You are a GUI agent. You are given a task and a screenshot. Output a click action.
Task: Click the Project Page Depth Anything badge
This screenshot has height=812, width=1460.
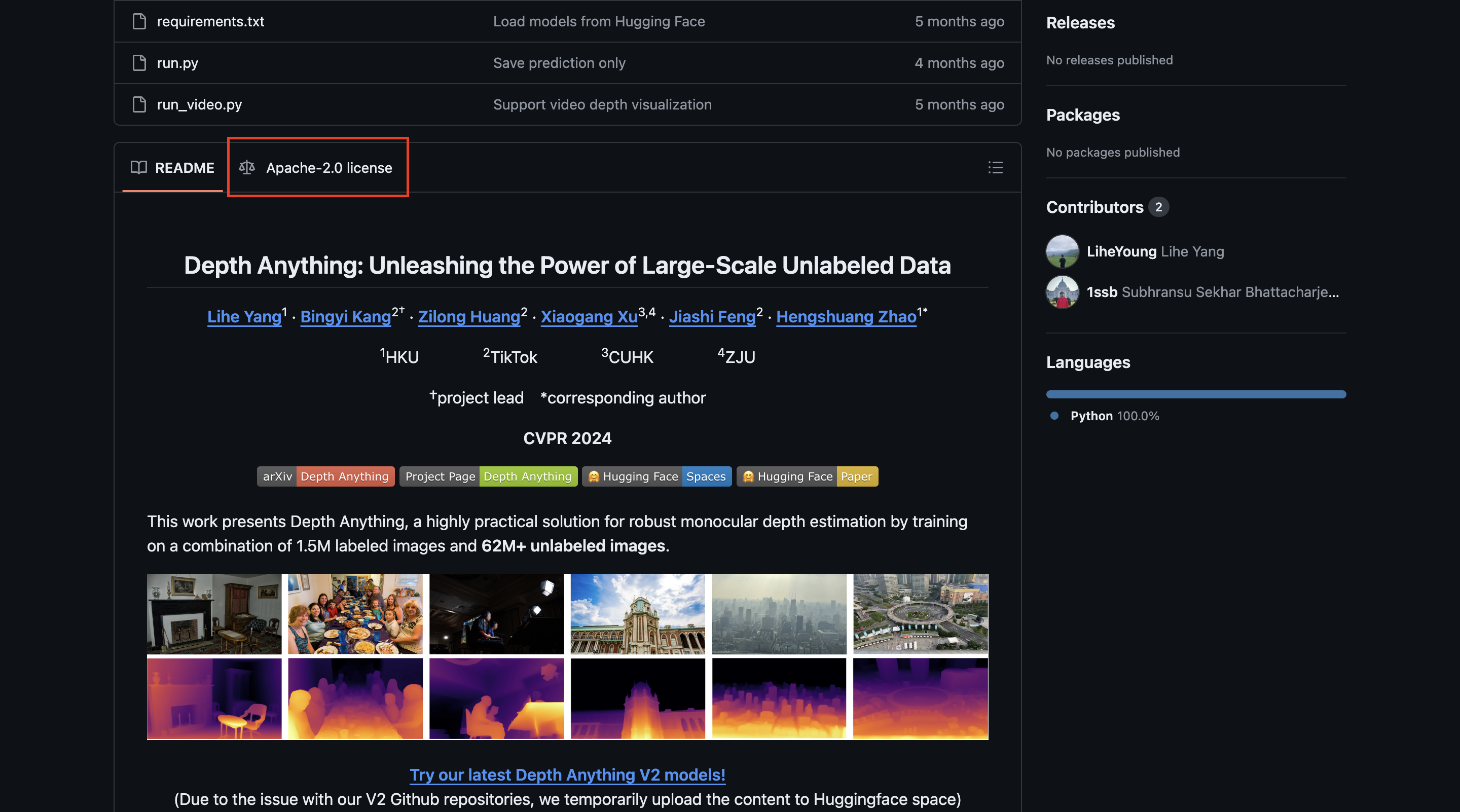pos(488,476)
